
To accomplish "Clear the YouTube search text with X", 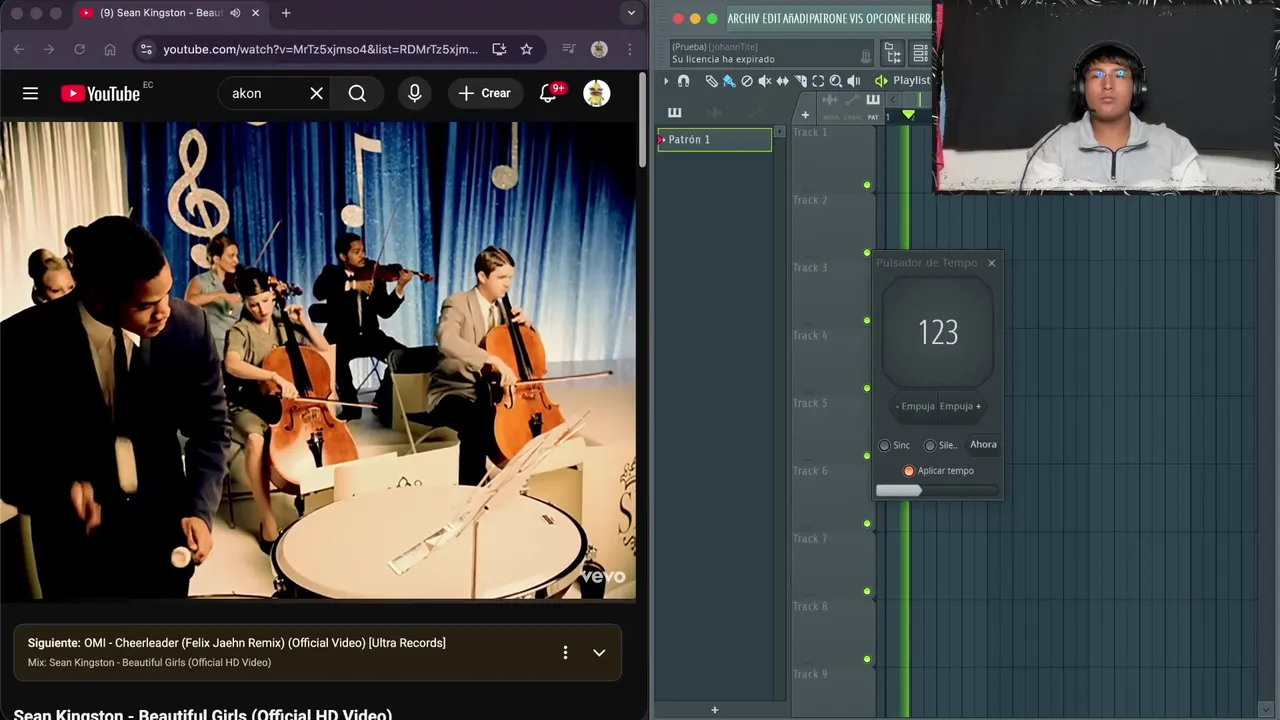I will click(x=316, y=93).
